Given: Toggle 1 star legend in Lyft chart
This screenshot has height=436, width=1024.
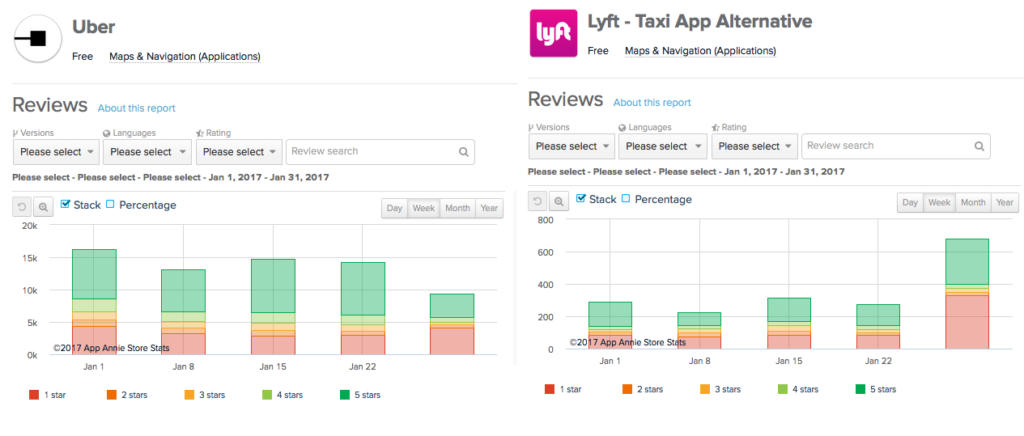Looking at the screenshot, I should (x=563, y=389).
